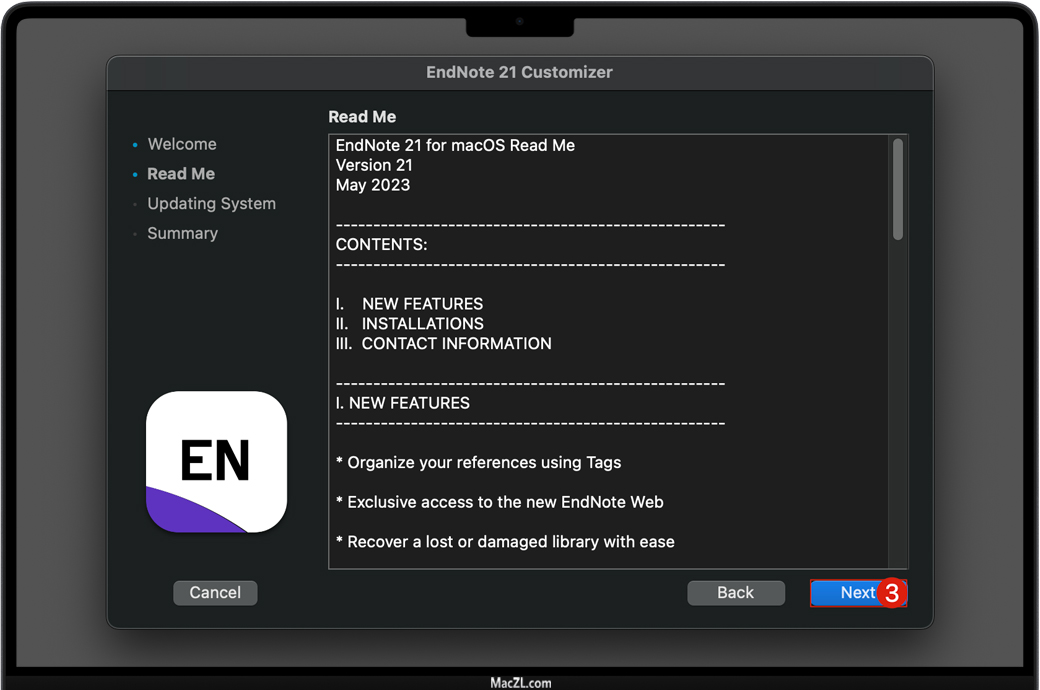Click the 'CONTENTS:' line in the text

click(381, 244)
